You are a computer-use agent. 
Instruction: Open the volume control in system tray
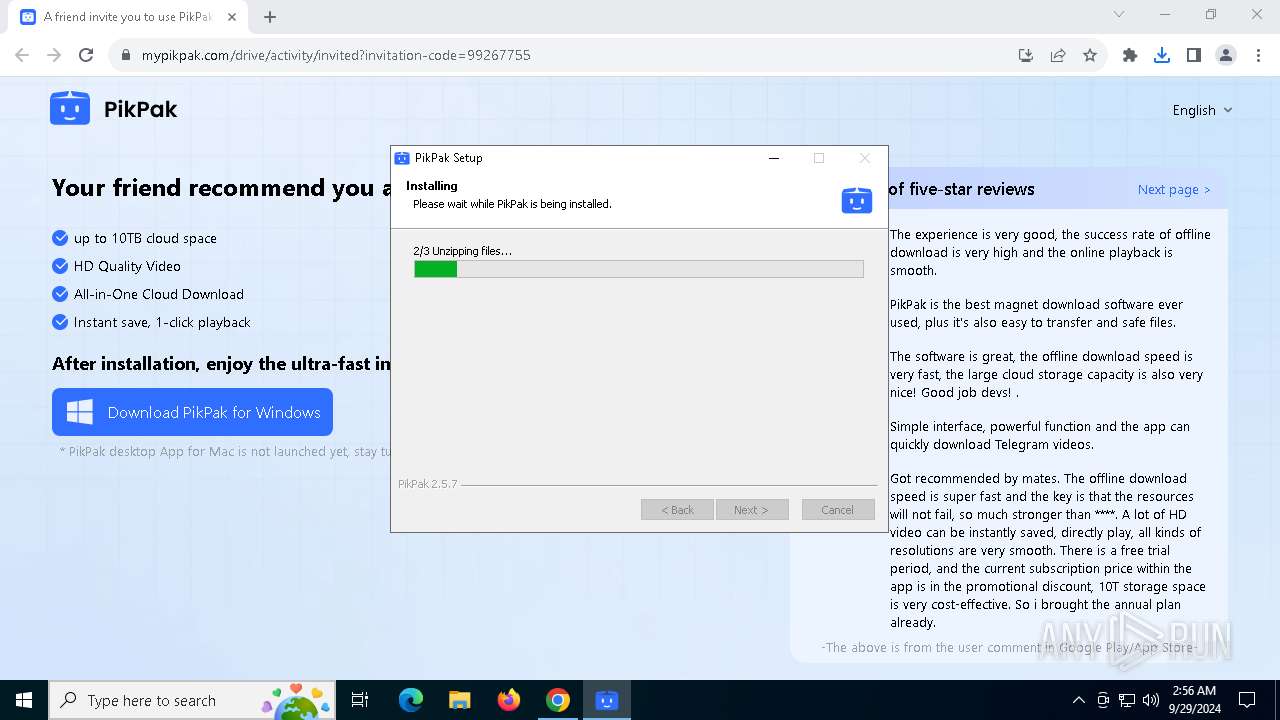(1151, 700)
